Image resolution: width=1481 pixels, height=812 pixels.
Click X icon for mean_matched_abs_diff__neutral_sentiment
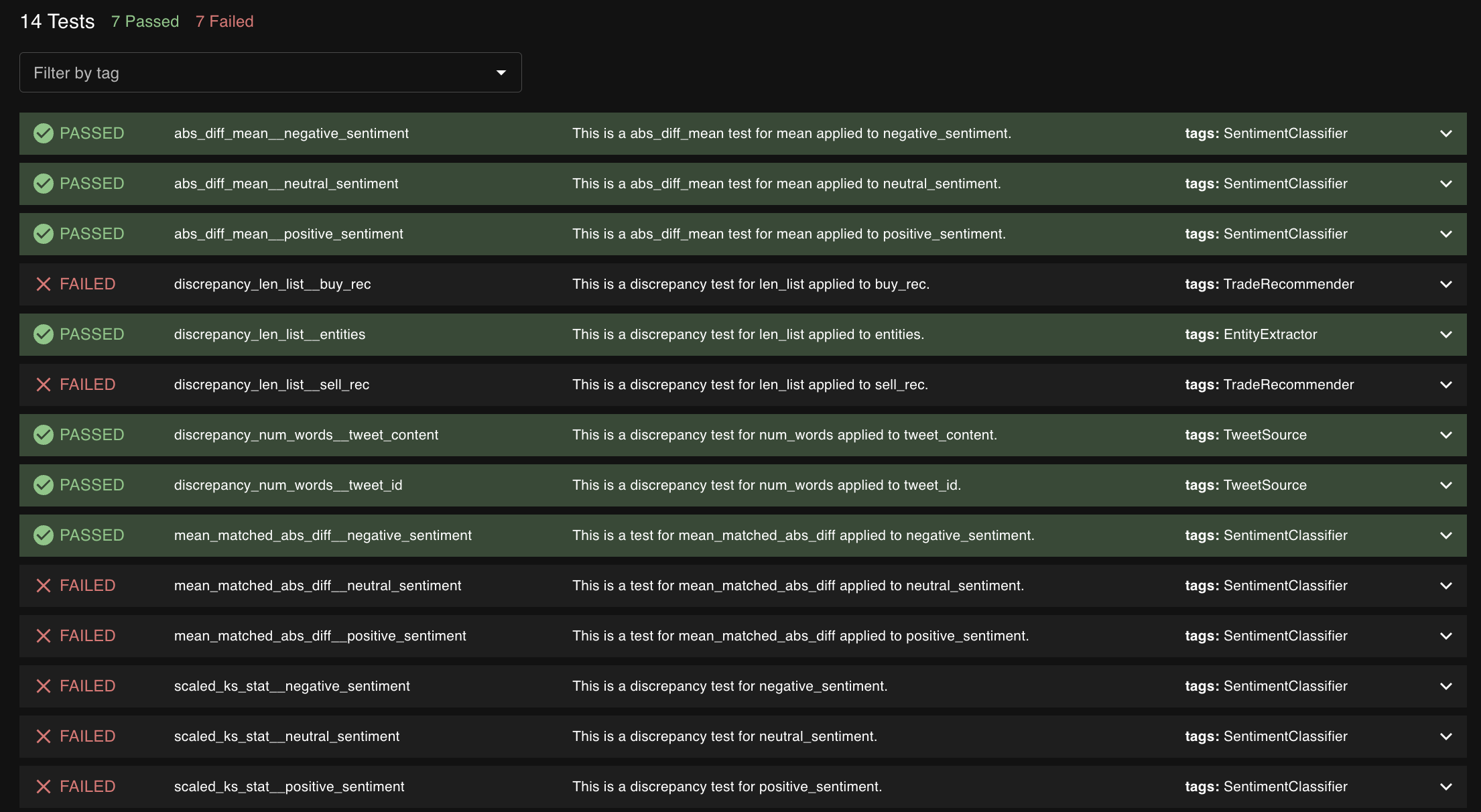click(44, 586)
